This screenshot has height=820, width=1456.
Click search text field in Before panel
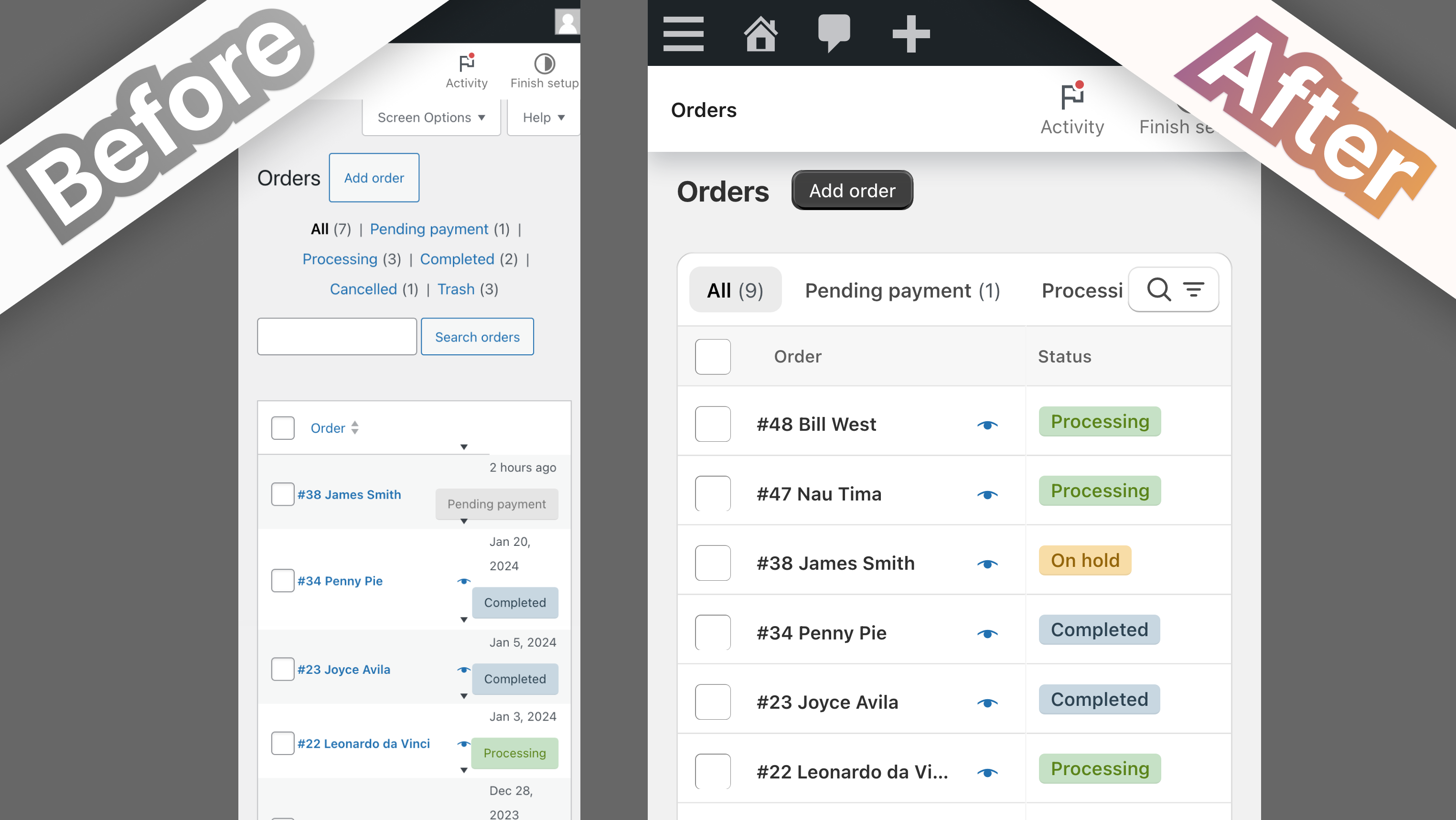[337, 336]
